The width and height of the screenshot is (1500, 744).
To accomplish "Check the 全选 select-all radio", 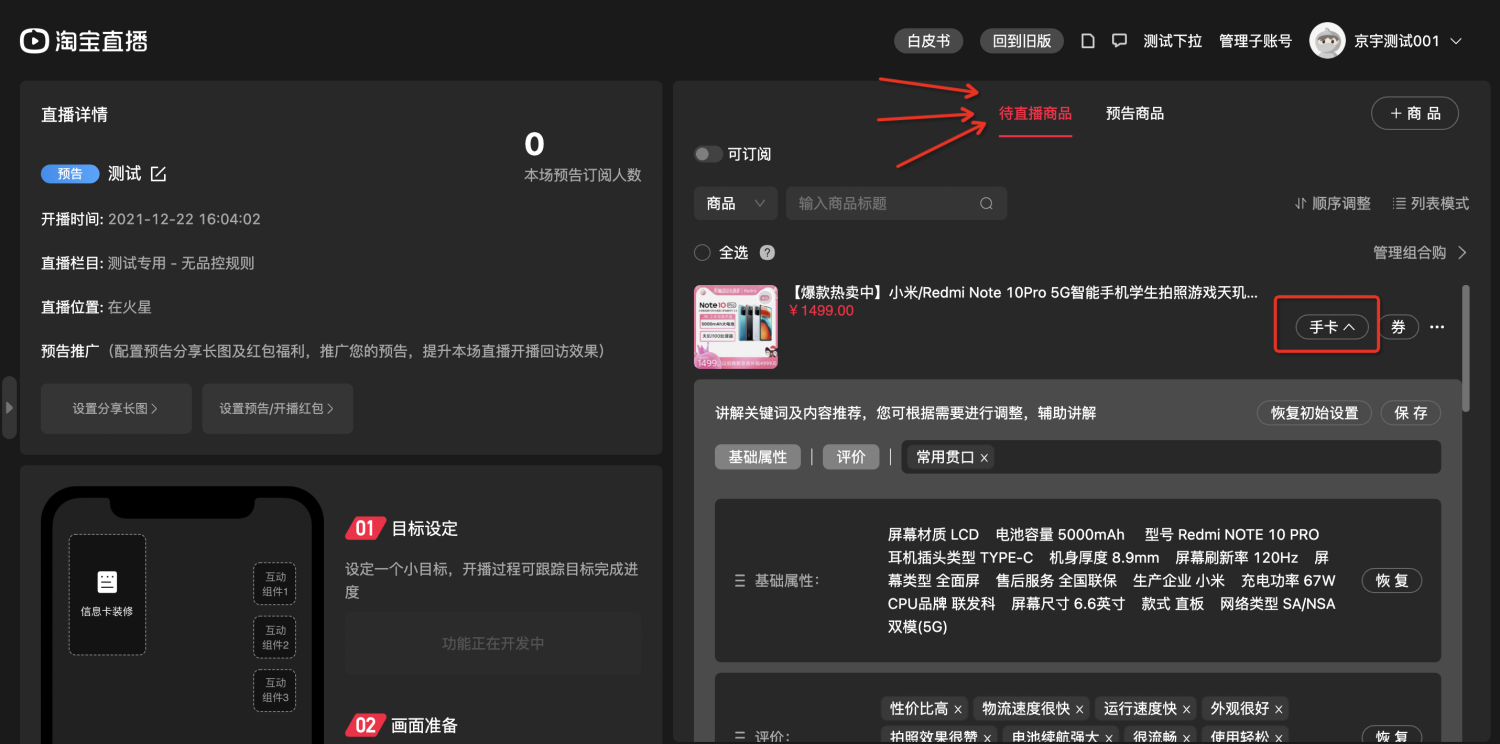I will 702,253.
